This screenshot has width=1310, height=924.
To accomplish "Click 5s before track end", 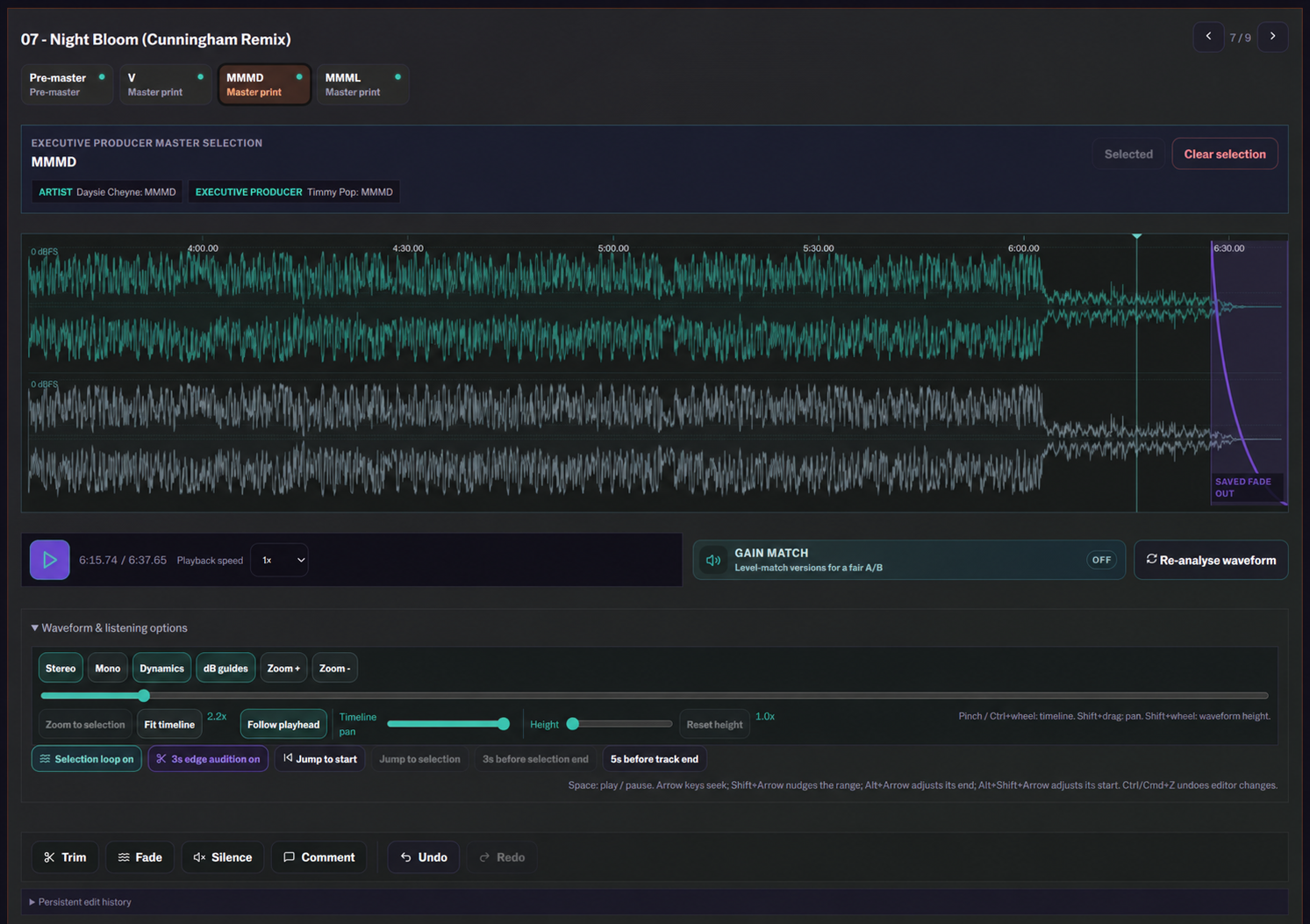I will [x=655, y=759].
